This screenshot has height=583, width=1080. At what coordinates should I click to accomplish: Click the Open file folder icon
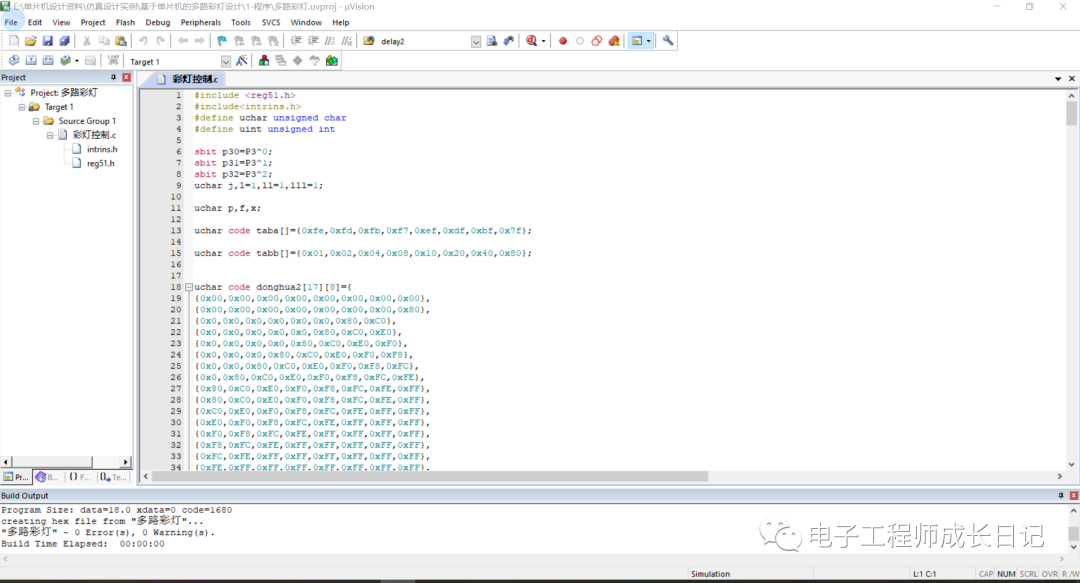30,41
